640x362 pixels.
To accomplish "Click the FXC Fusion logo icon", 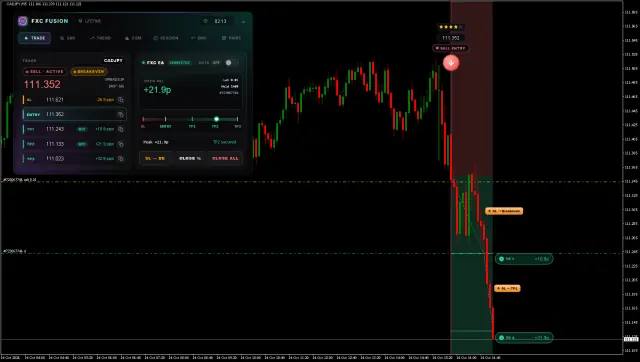I will click(x=23, y=21).
